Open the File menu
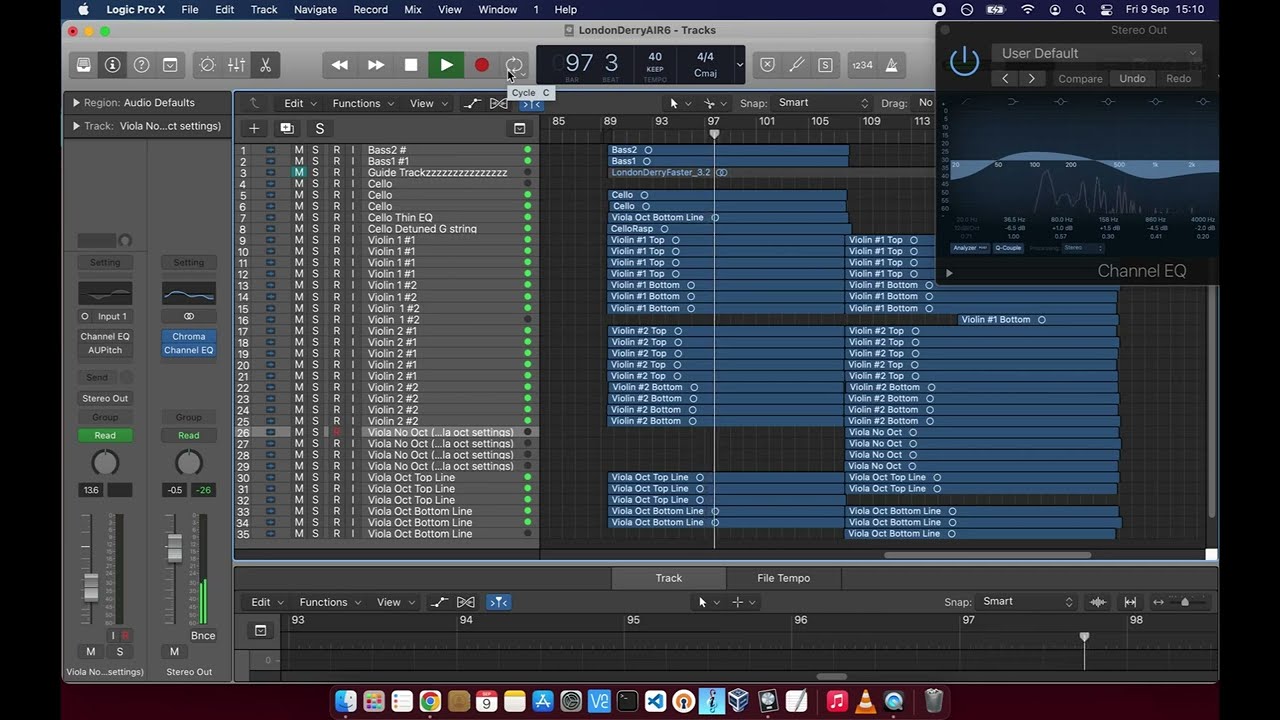The height and width of the screenshot is (720, 1280). tap(189, 9)
